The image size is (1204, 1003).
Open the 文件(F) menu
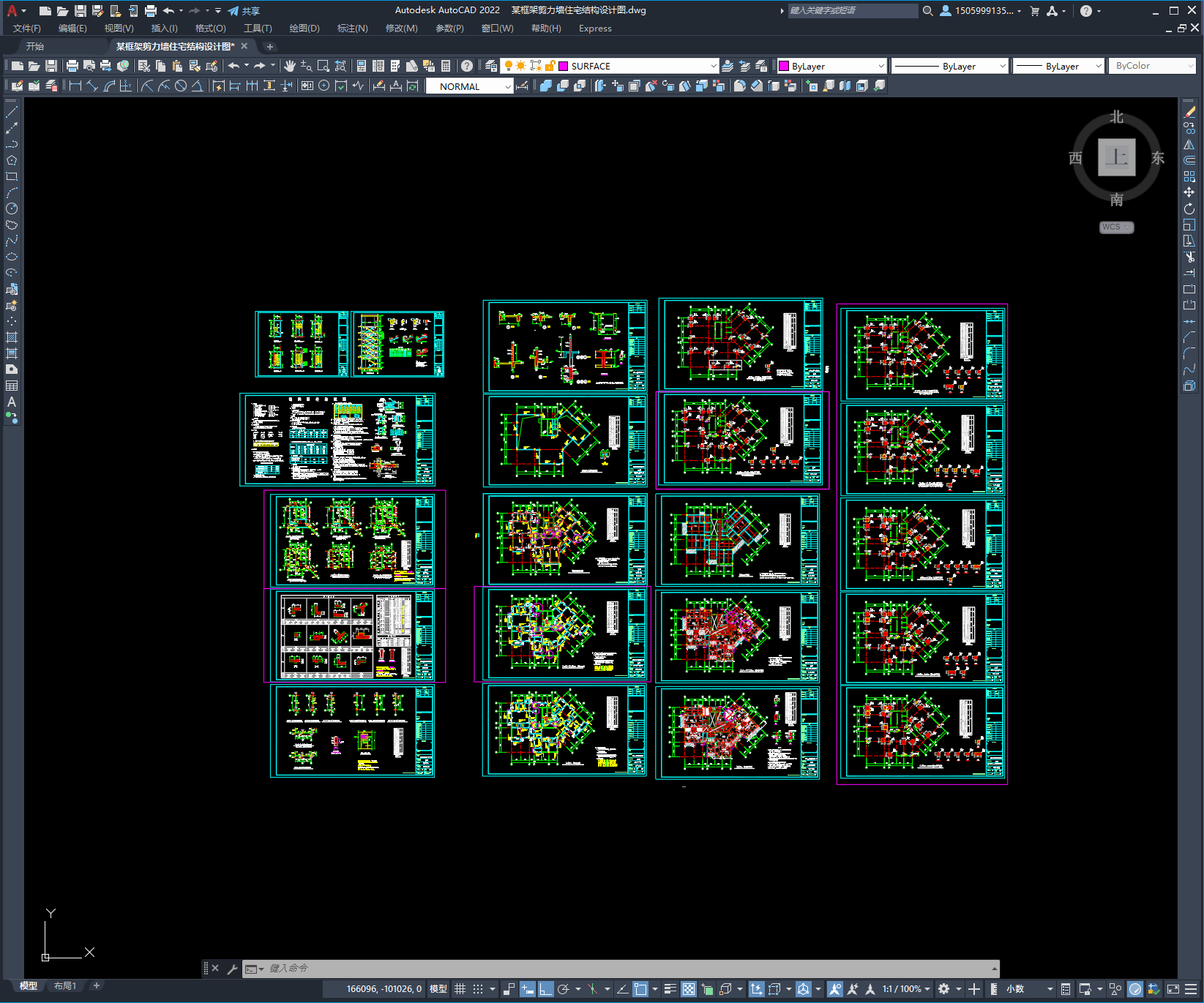point(27,29)
